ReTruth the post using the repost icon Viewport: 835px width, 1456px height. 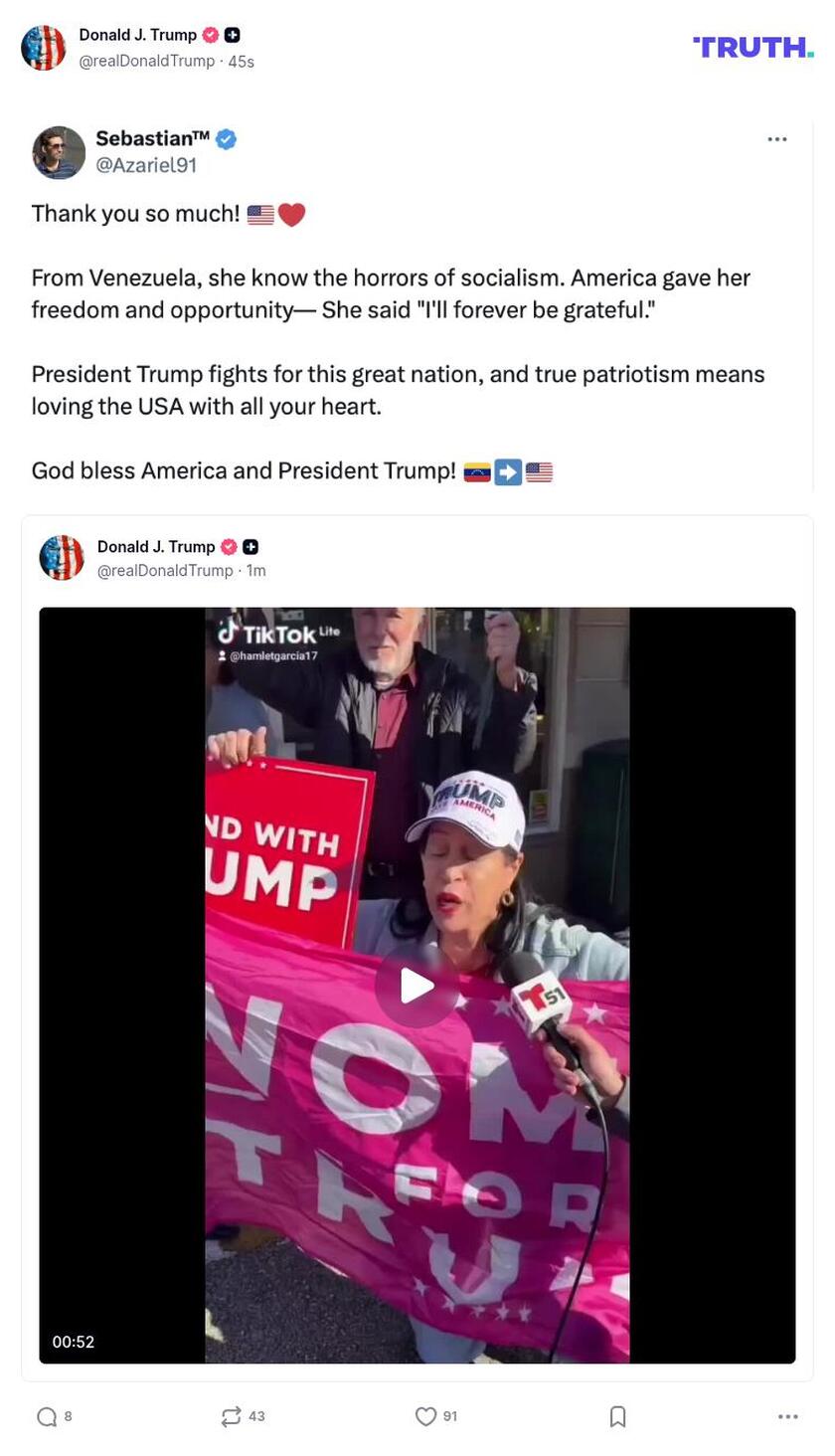231,1415
